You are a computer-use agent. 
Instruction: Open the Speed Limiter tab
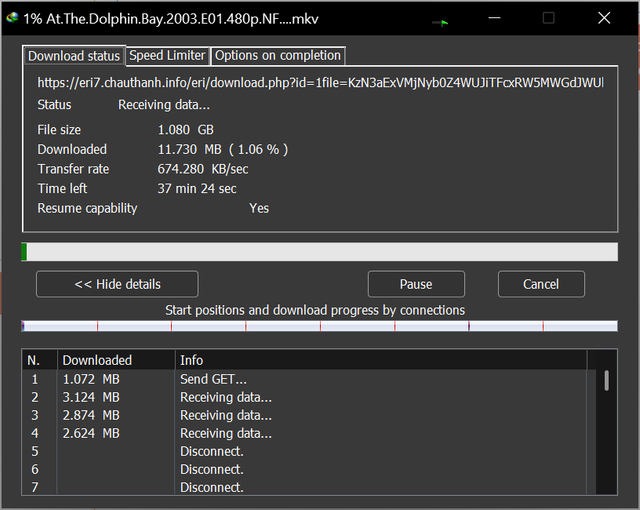[x=167, y=55]
